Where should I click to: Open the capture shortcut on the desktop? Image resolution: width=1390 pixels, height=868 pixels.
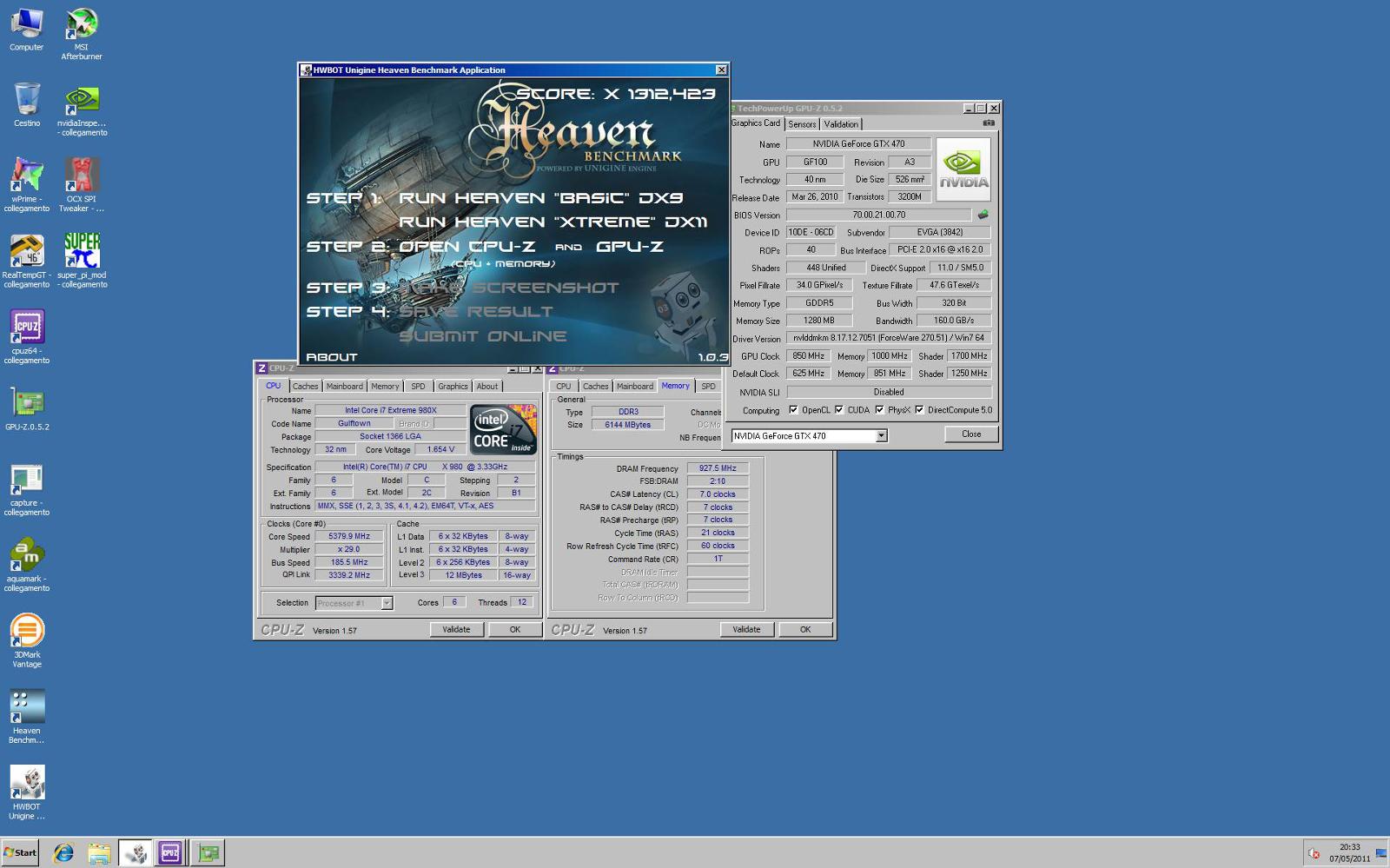pos(27,489)
